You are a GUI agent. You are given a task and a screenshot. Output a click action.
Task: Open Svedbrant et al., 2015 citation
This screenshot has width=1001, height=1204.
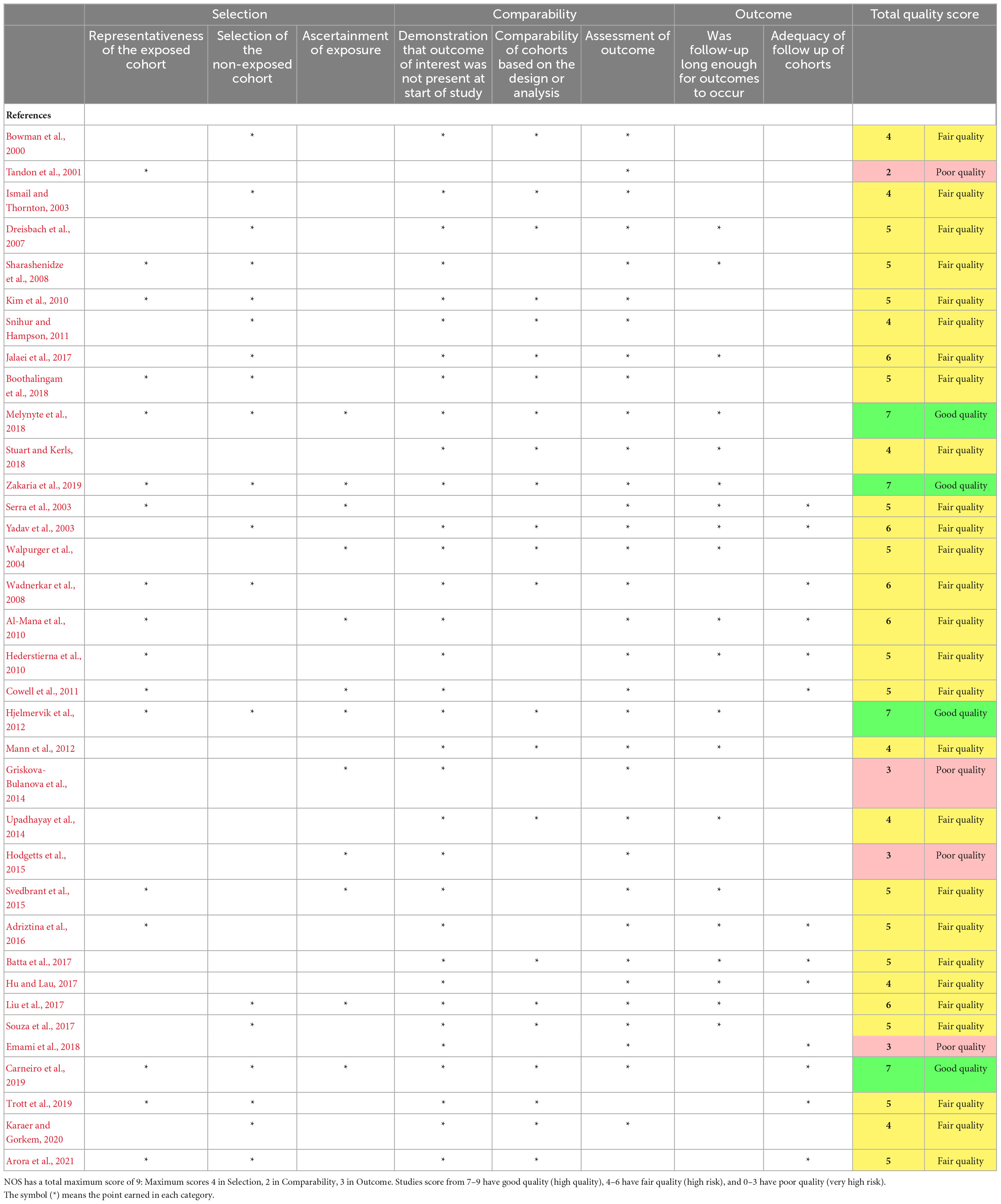pyautogui.click(x=38, y=898)
